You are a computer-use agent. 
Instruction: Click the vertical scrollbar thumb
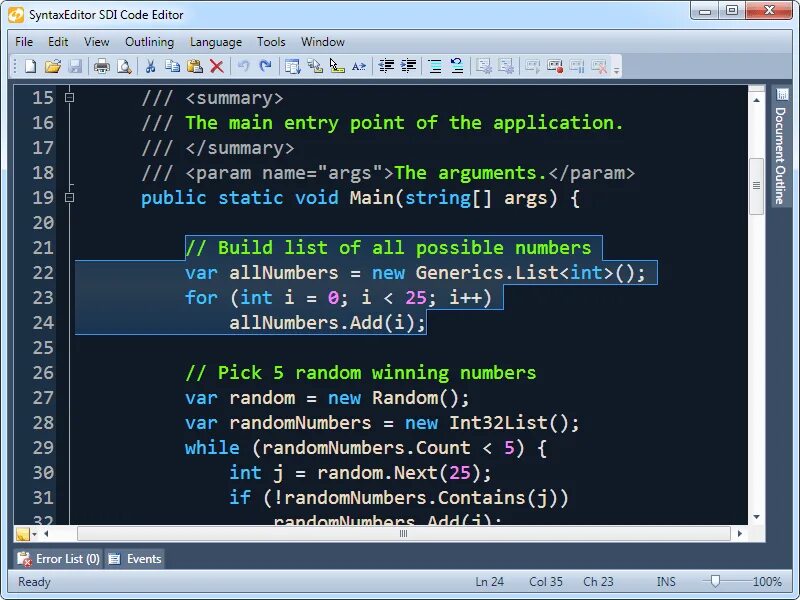tap(757, 186)
